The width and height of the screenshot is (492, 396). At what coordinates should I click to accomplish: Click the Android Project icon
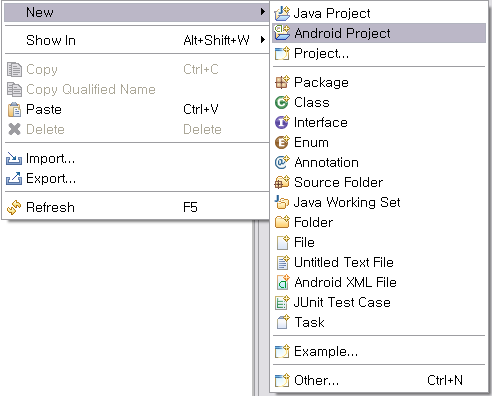(282, 33)
